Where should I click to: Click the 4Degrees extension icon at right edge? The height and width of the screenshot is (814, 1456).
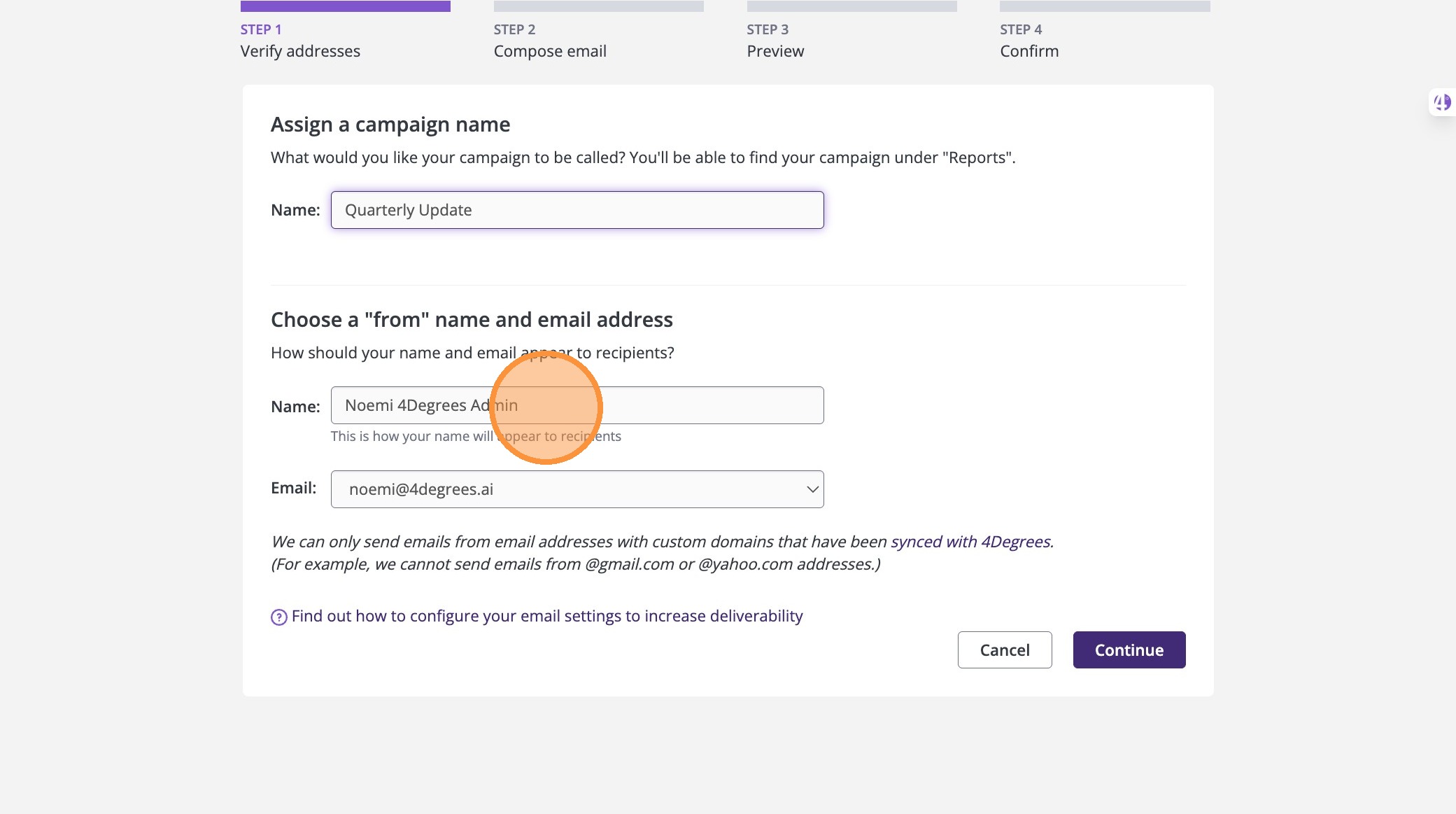click(1442, 103)
